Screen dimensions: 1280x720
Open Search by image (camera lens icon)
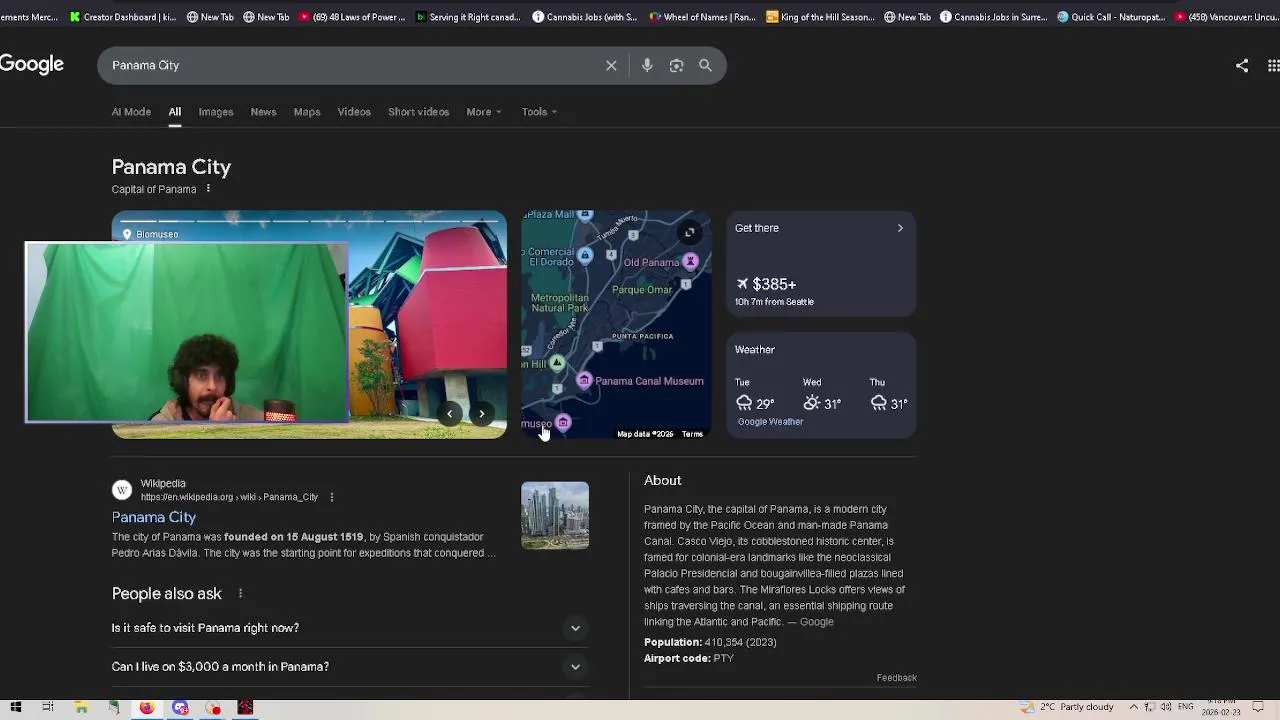[x=676, y=65]
